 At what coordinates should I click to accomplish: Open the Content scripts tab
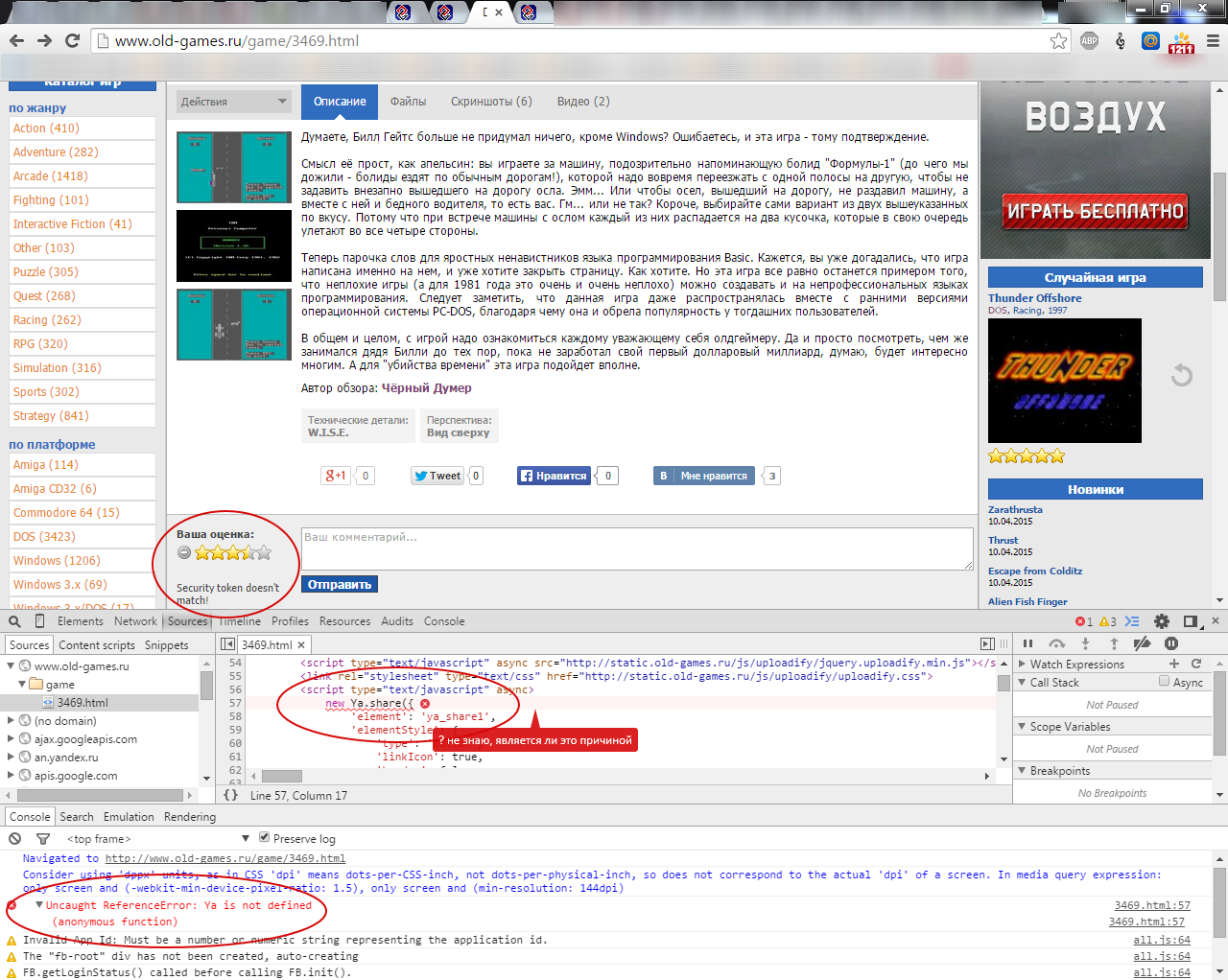(x=97, y=645)
